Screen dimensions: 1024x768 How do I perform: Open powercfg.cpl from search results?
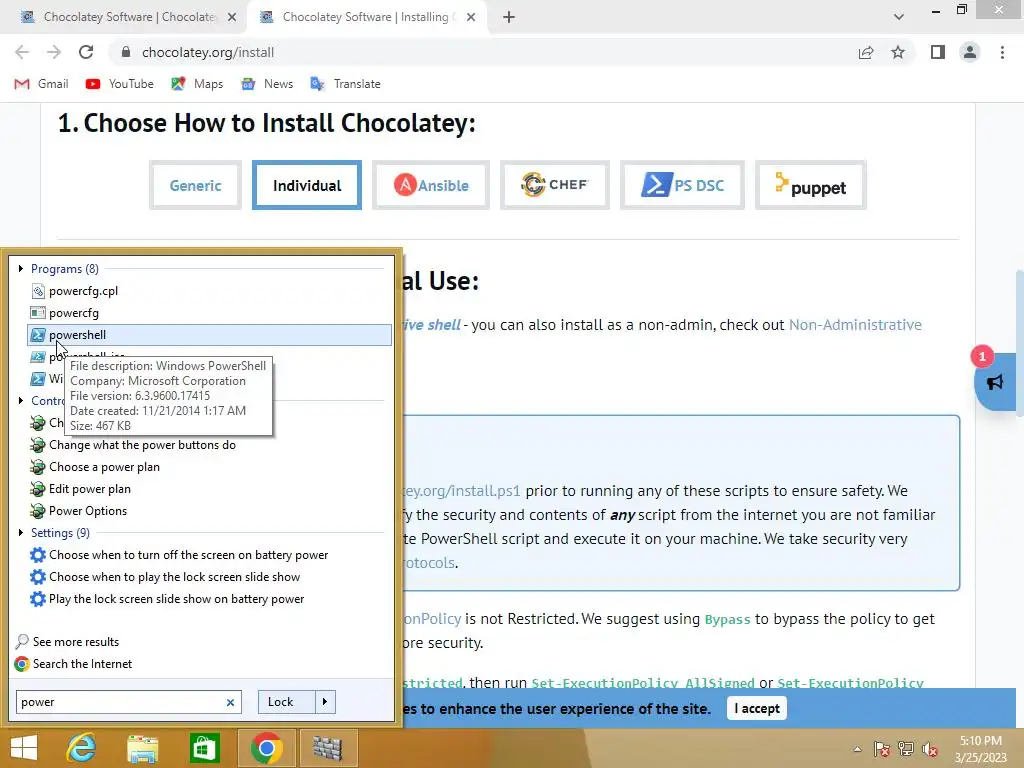click(83, 291)
